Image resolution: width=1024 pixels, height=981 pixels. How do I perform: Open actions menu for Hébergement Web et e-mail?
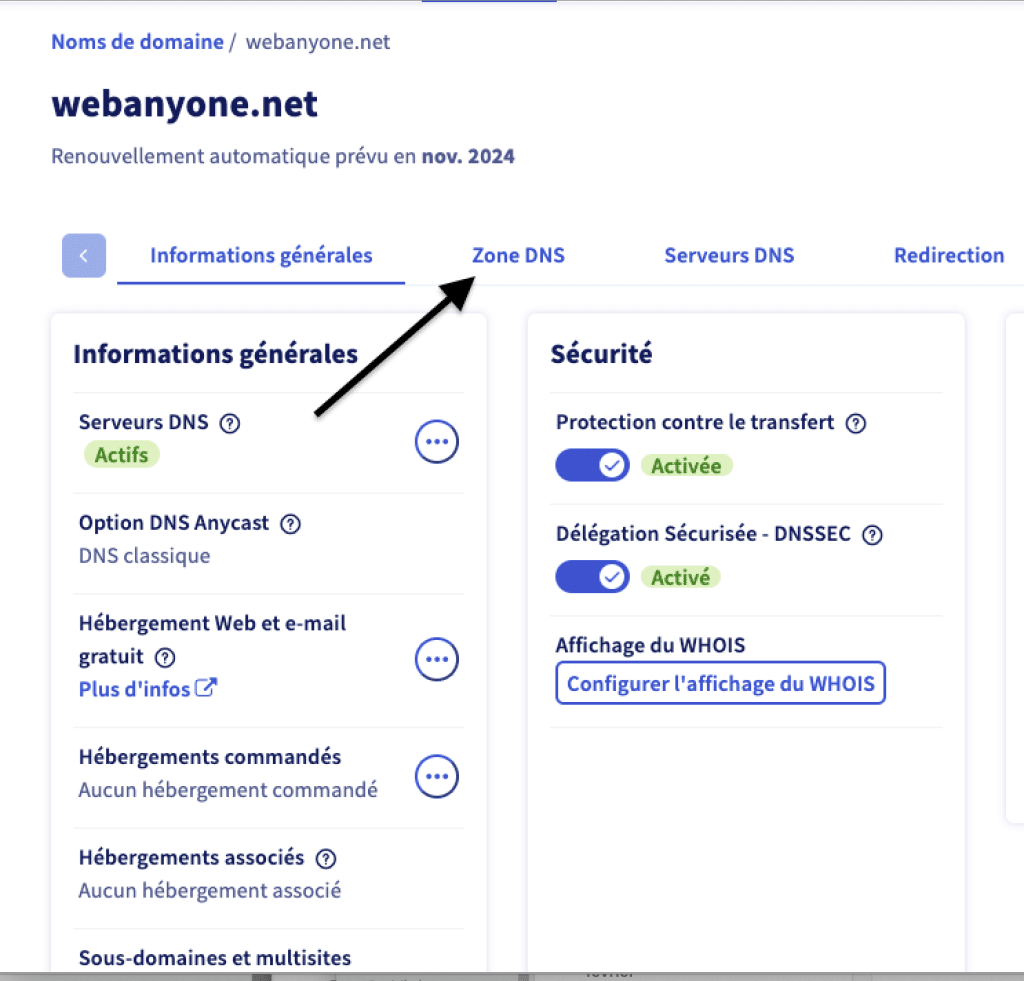436,659
